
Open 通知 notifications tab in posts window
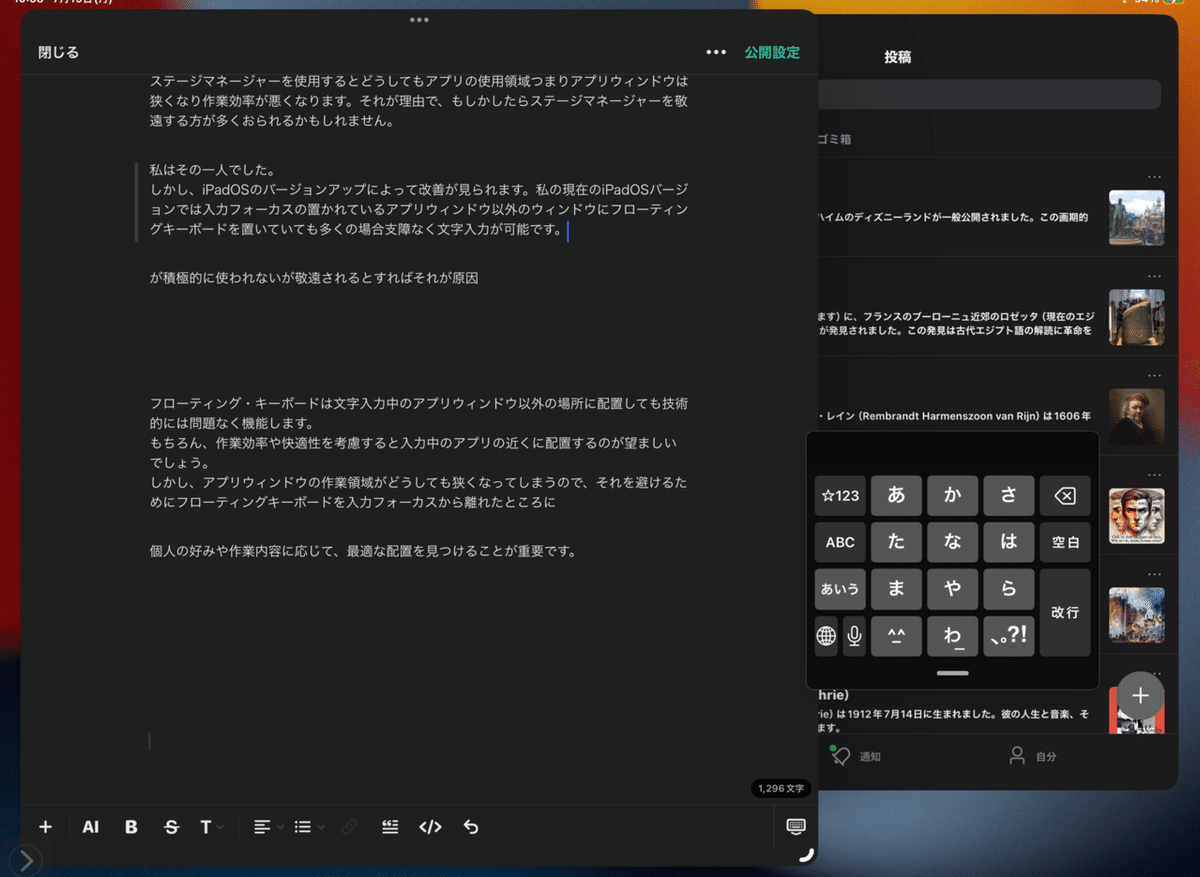pos(853,756)
